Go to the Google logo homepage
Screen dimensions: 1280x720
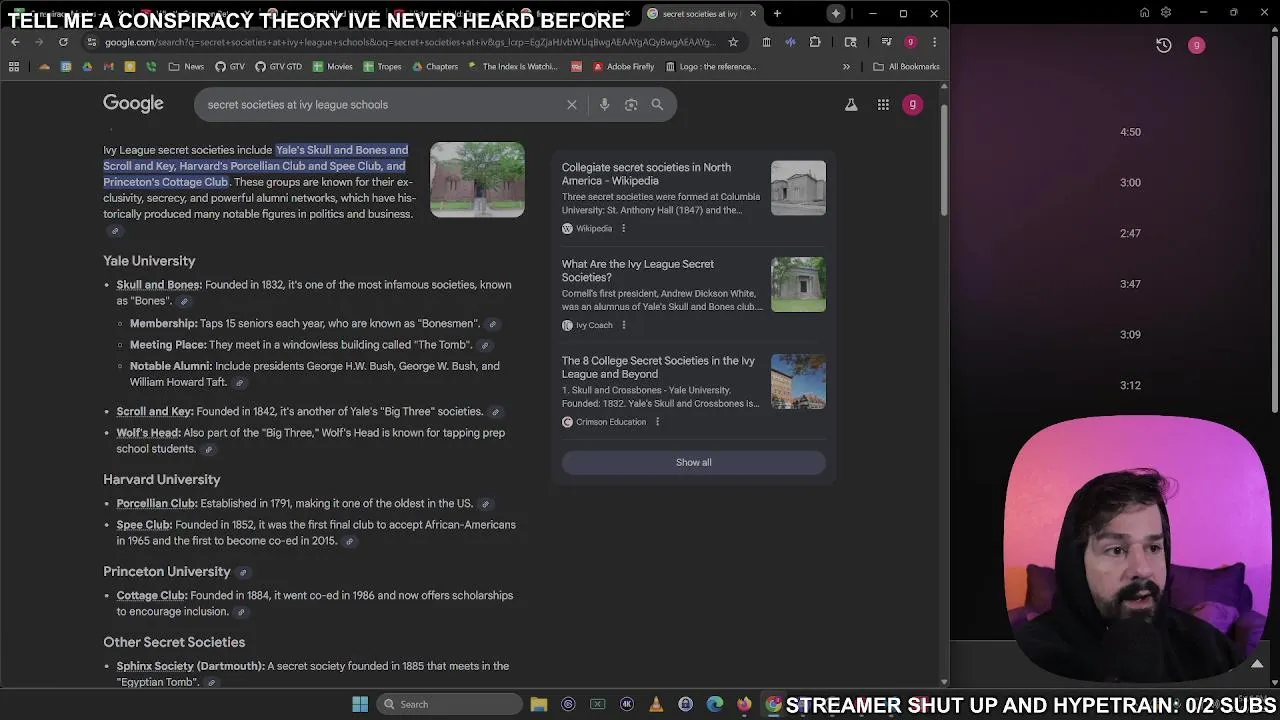click(133, 104)
